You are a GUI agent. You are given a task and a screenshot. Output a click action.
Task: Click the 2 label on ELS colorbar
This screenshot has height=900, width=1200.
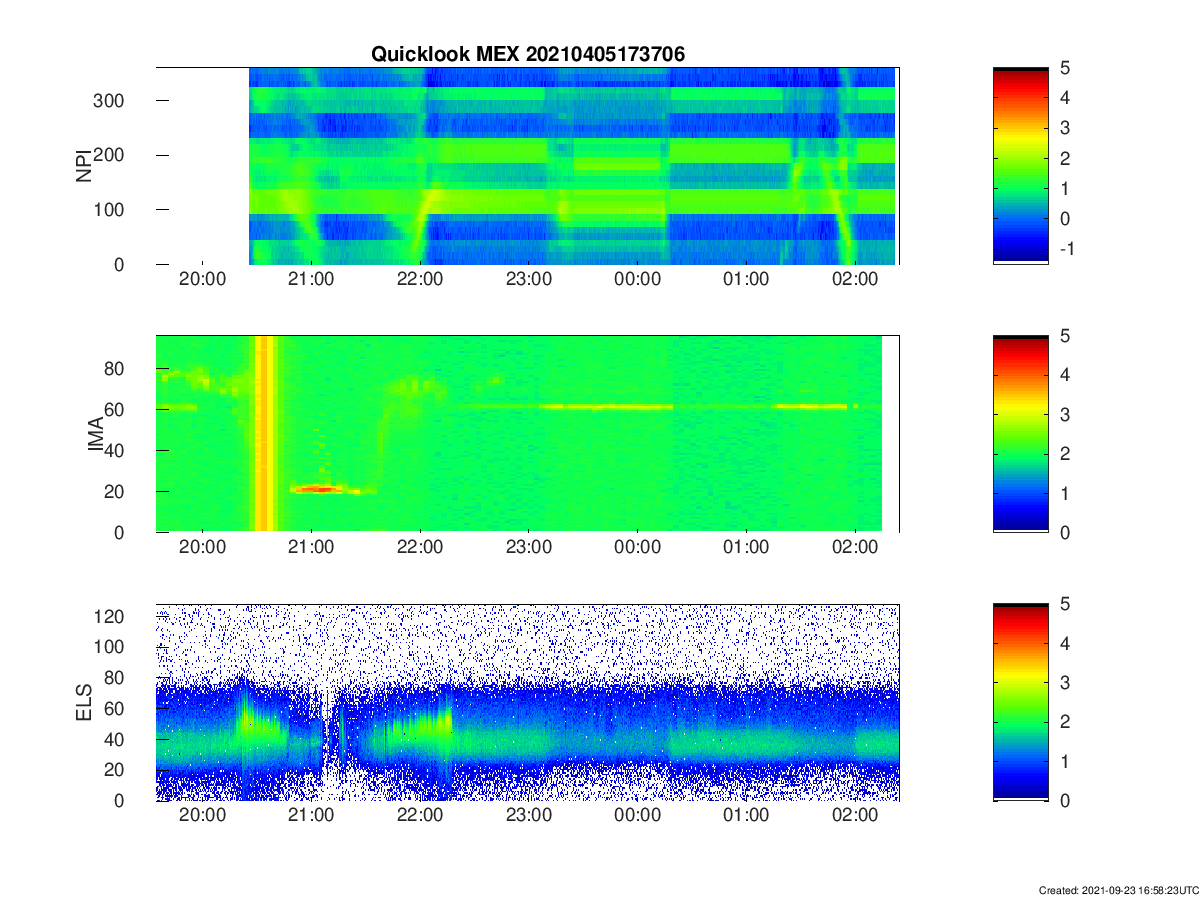point(1066,722)
